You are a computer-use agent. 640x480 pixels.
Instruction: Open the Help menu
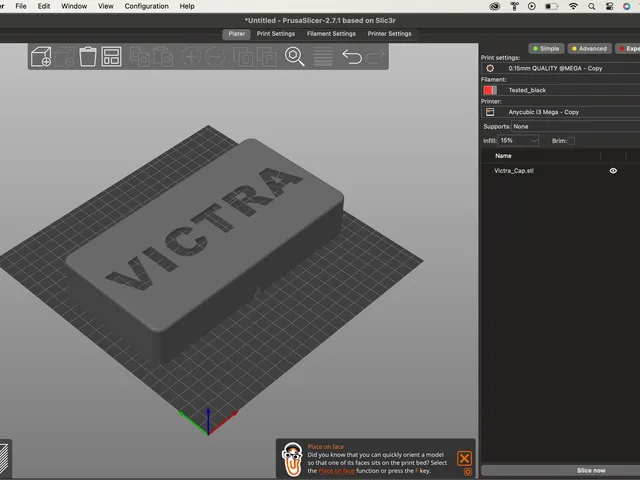pyautogui.click(x=187, y=6)
